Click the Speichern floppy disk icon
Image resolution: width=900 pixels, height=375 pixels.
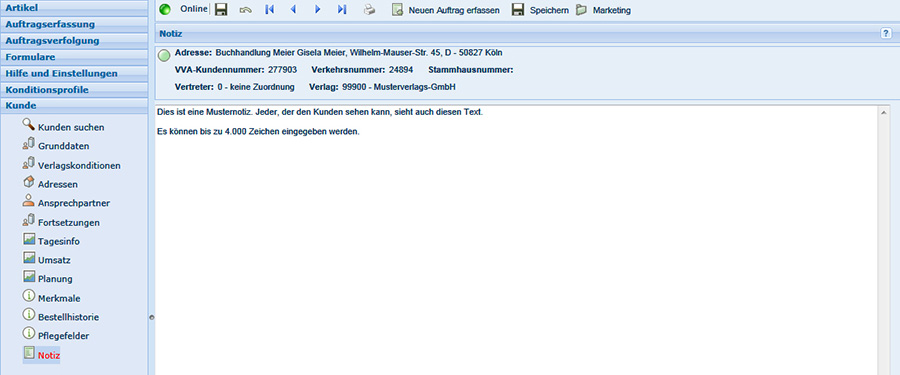click(x=518, y=10)
